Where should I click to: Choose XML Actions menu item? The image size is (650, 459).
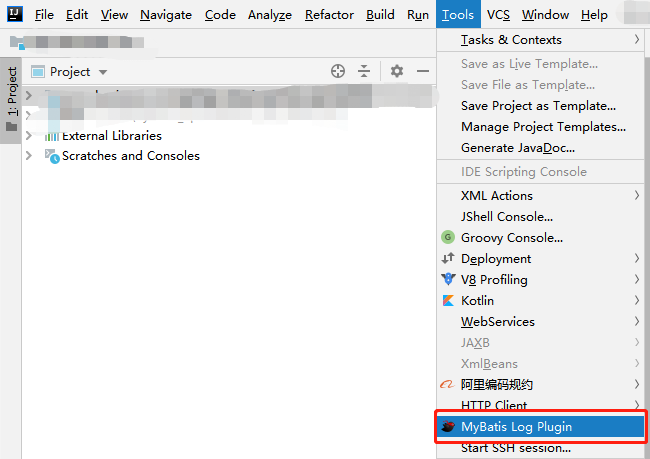click(541, 195)
